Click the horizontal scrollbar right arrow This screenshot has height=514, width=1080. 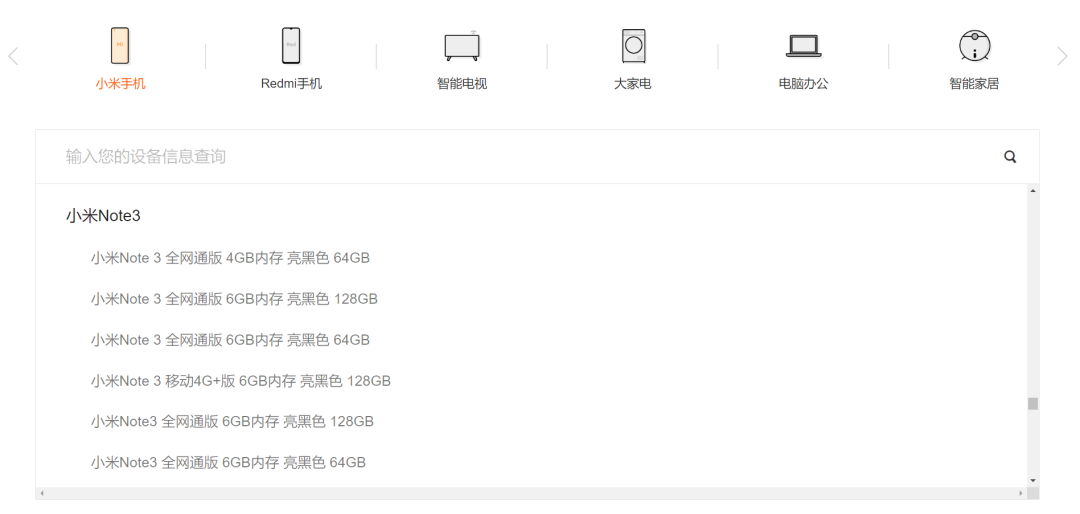(x=1021, y=493)
